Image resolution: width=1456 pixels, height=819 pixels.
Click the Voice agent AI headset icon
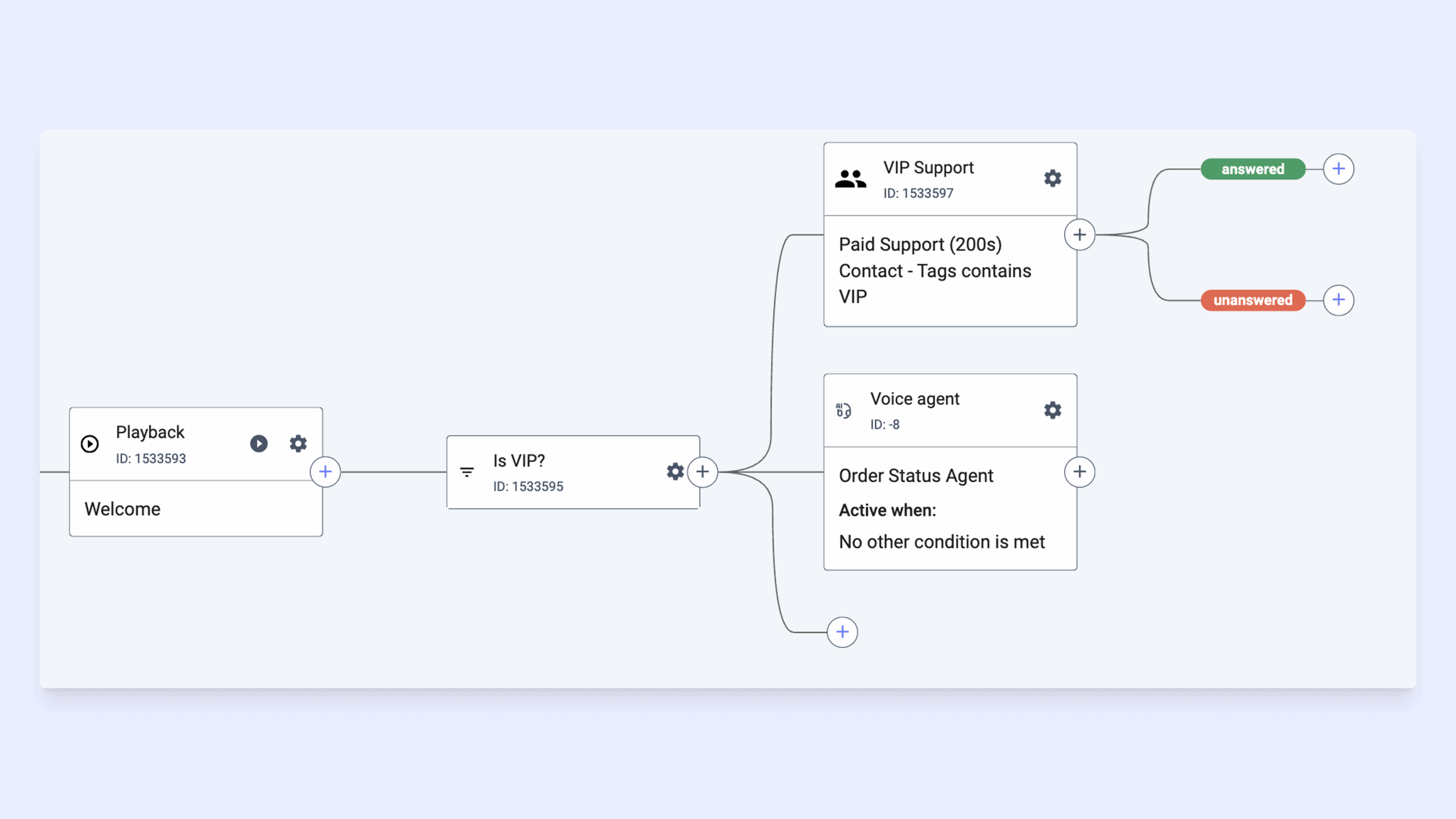coord(843,410)
